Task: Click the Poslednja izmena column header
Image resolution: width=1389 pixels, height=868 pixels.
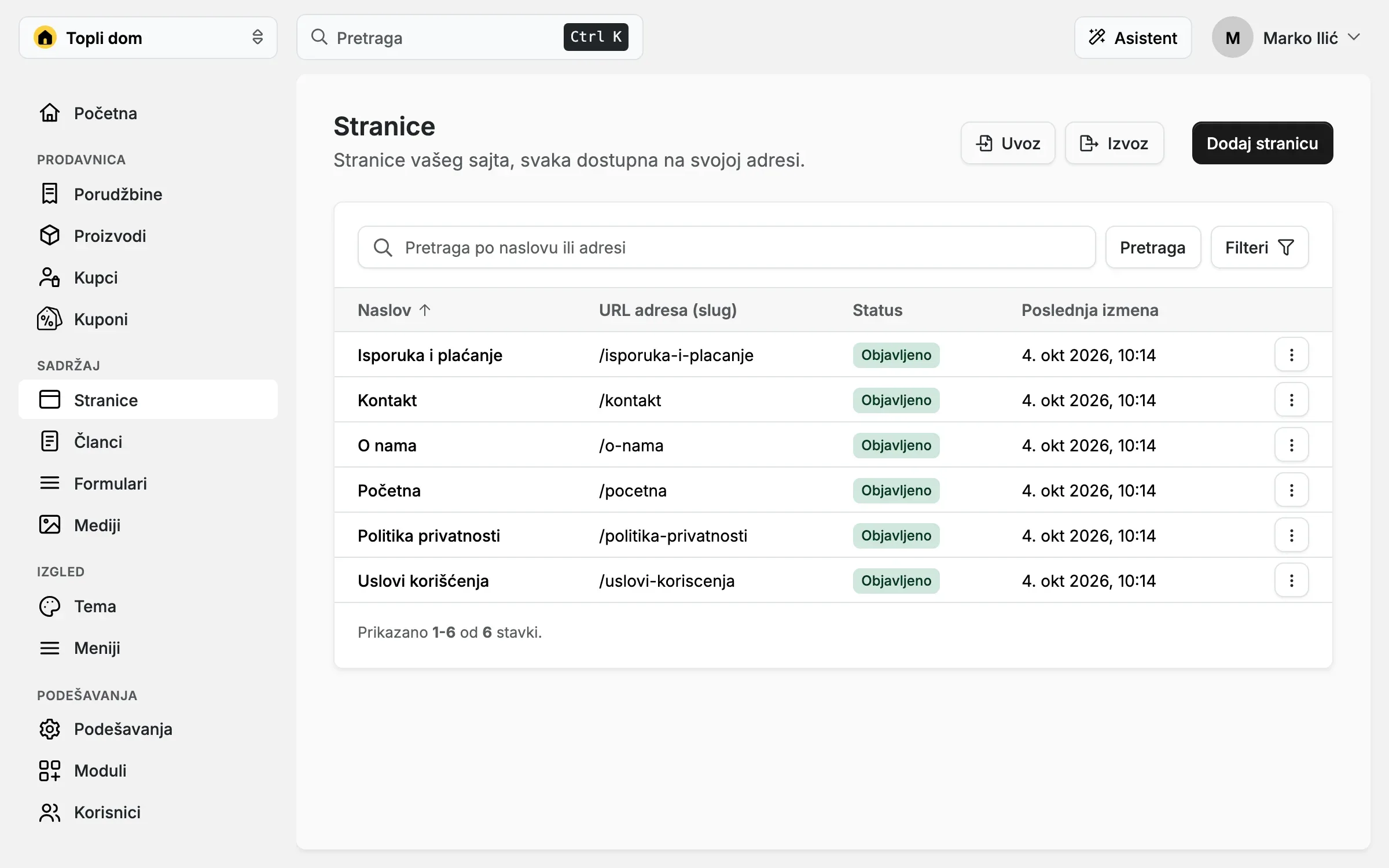Action: (x=1090, y=310)
